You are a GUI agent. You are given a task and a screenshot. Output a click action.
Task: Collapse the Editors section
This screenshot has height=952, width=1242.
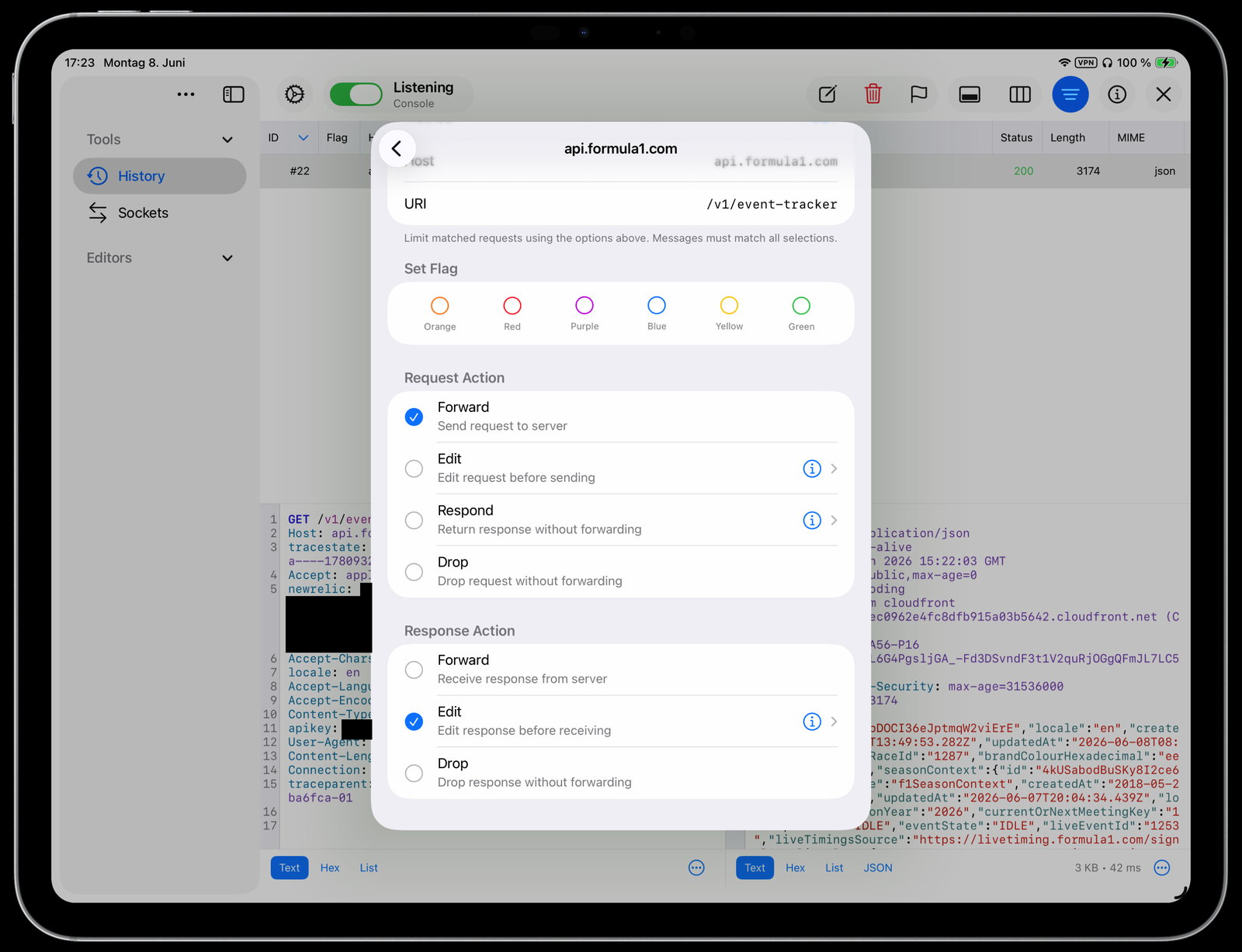click(227, 258)
